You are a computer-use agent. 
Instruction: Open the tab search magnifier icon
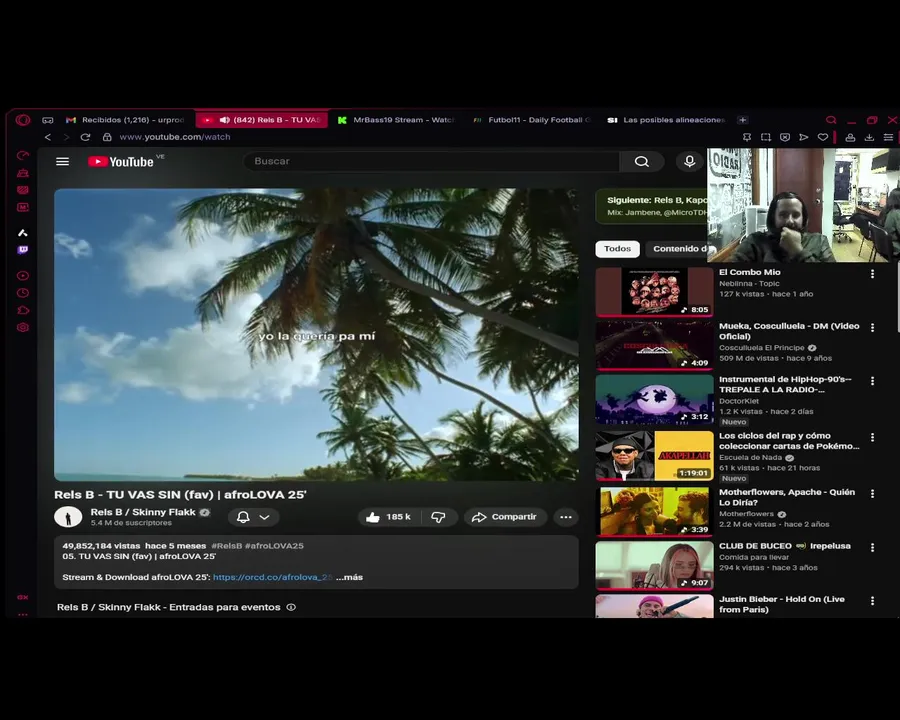[831, 120]
